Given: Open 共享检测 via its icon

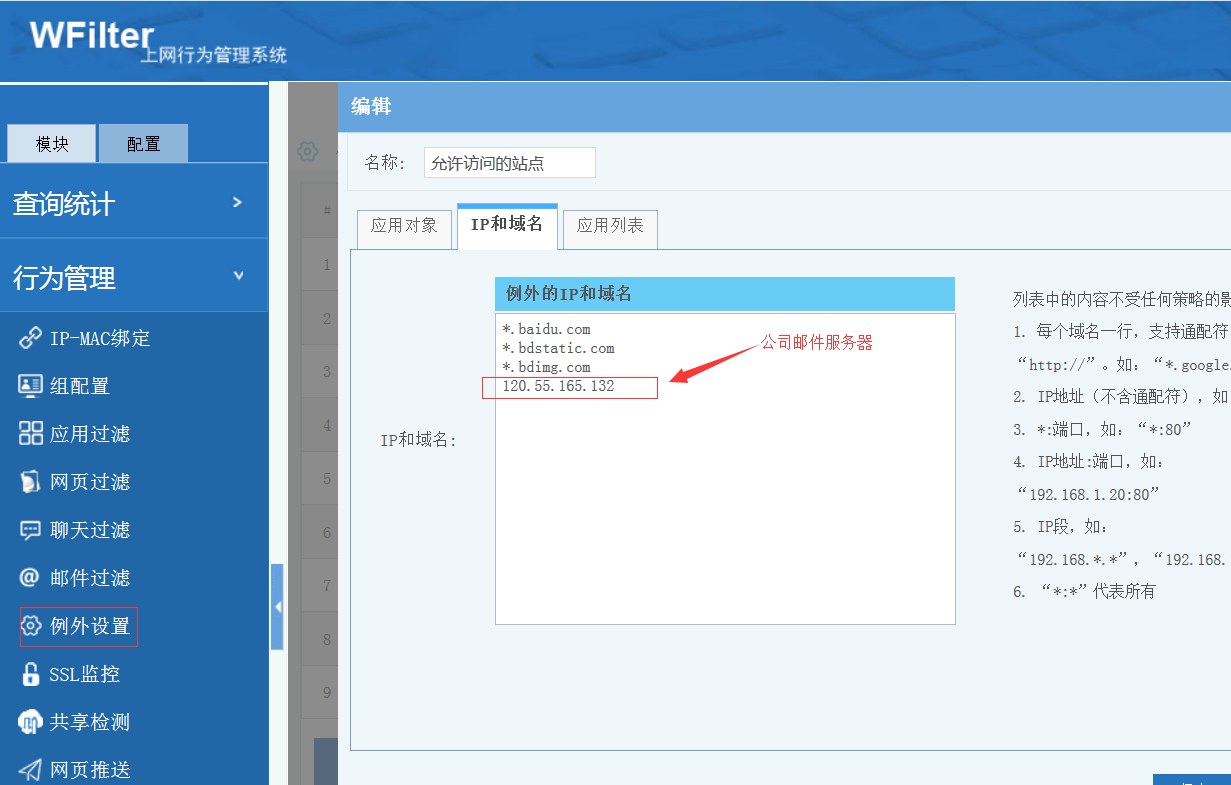Looking at the screenshot, I should (31, 722).
